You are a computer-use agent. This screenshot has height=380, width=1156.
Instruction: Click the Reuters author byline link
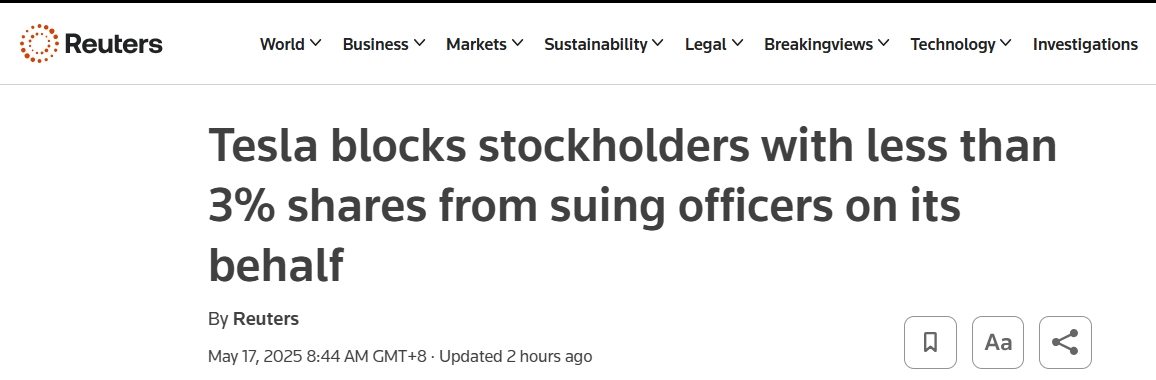click(x=266, y=319)
